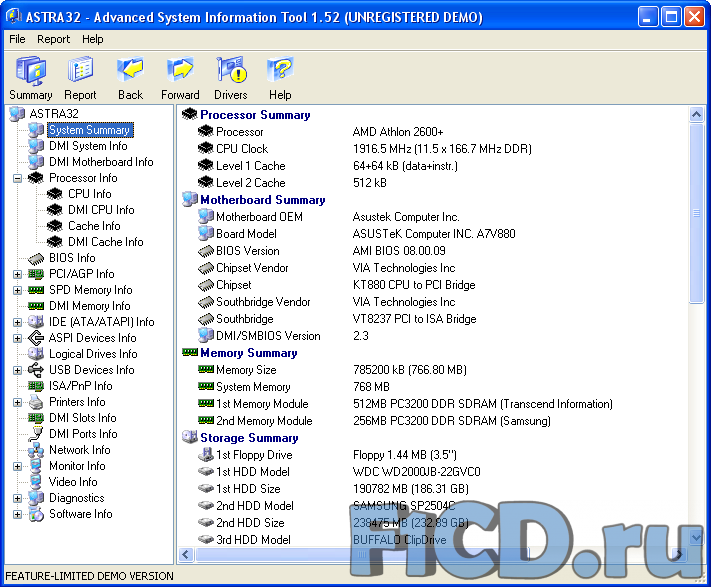Open the Report toolbar icon
This screenshot has height=587, width=711.
point(80,69)
